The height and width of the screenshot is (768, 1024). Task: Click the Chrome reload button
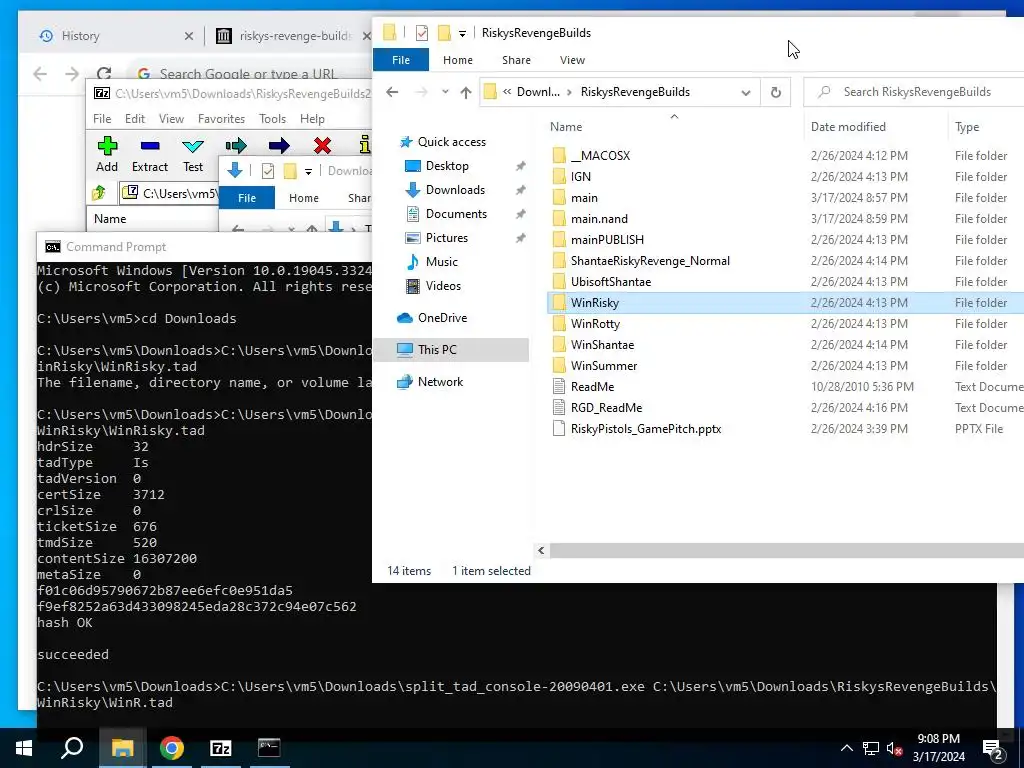104,73
